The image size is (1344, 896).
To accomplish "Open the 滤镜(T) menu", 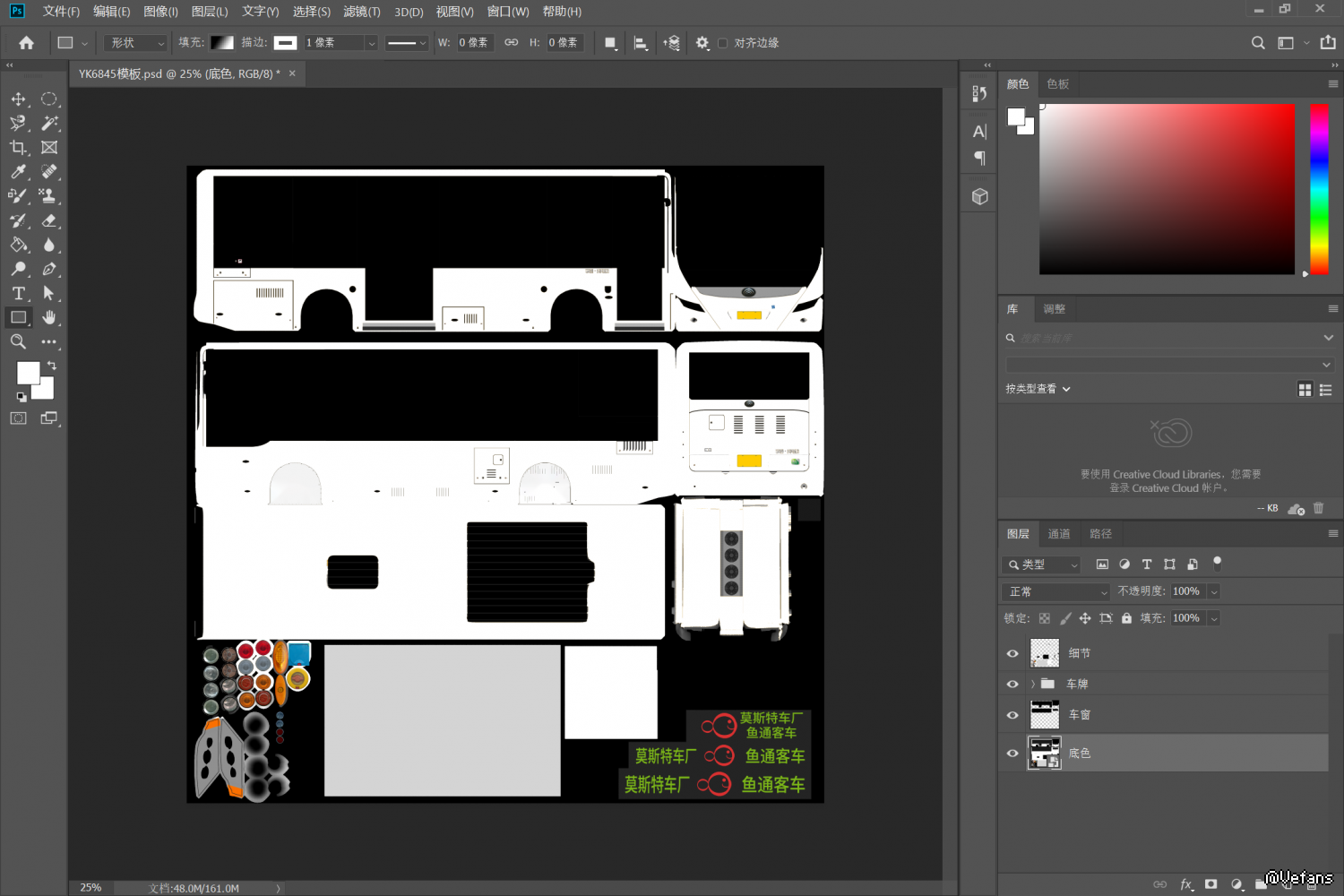I will pos(362,12).
